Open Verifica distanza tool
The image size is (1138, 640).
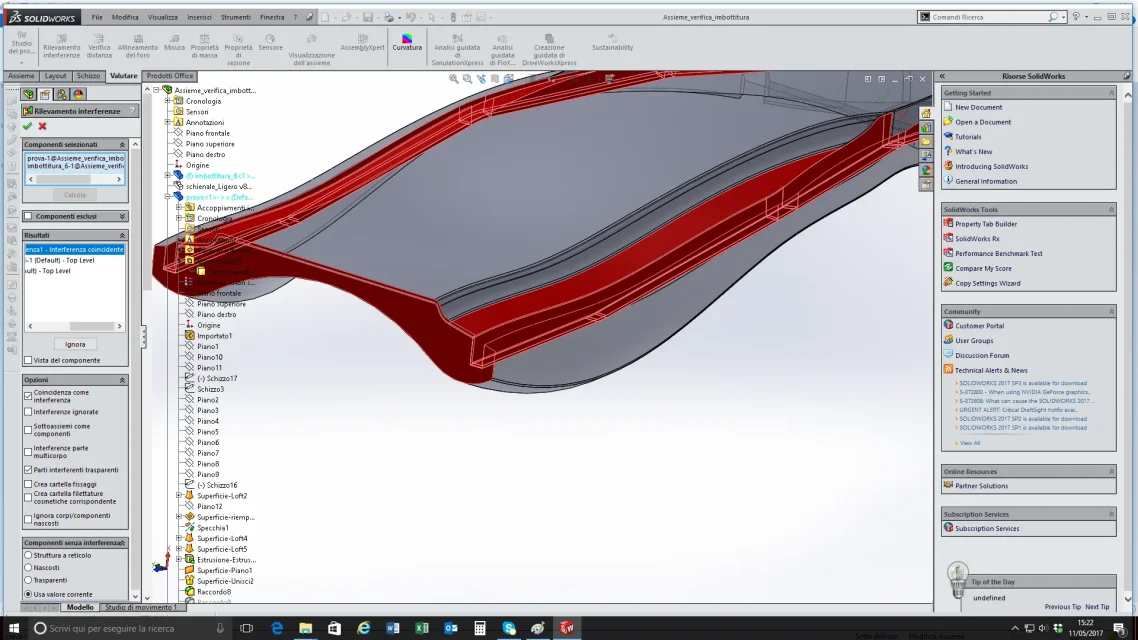click(99, 46)
